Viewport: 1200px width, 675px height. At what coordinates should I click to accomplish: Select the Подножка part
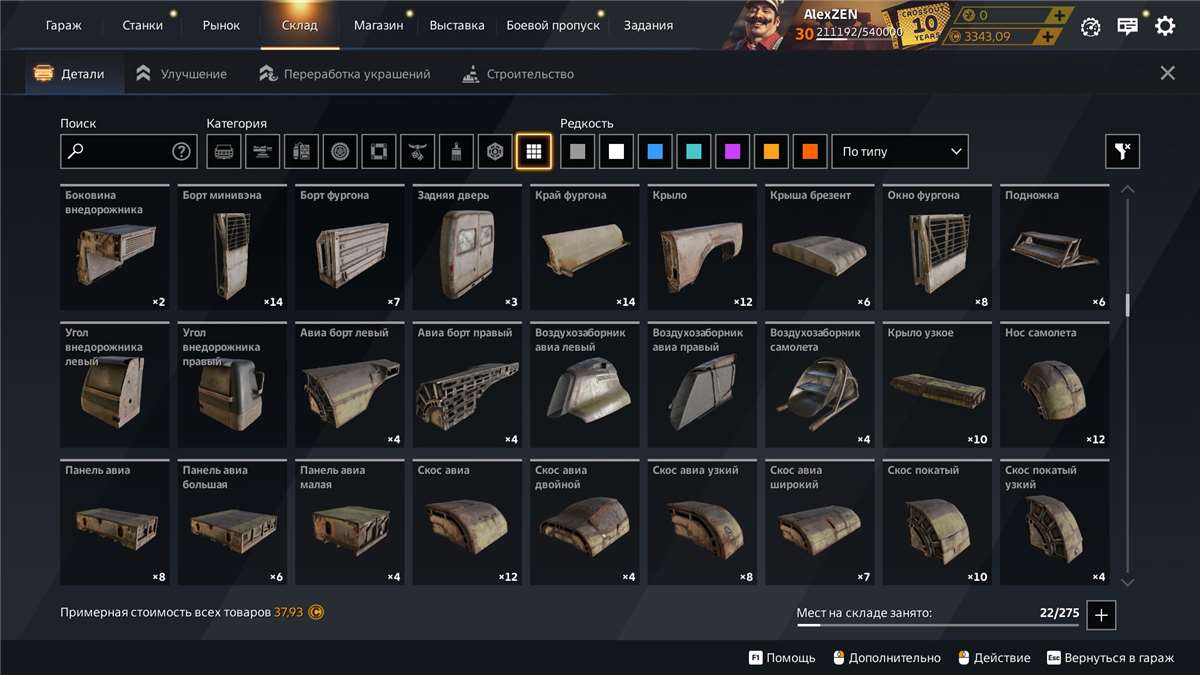pos(1055,247)
